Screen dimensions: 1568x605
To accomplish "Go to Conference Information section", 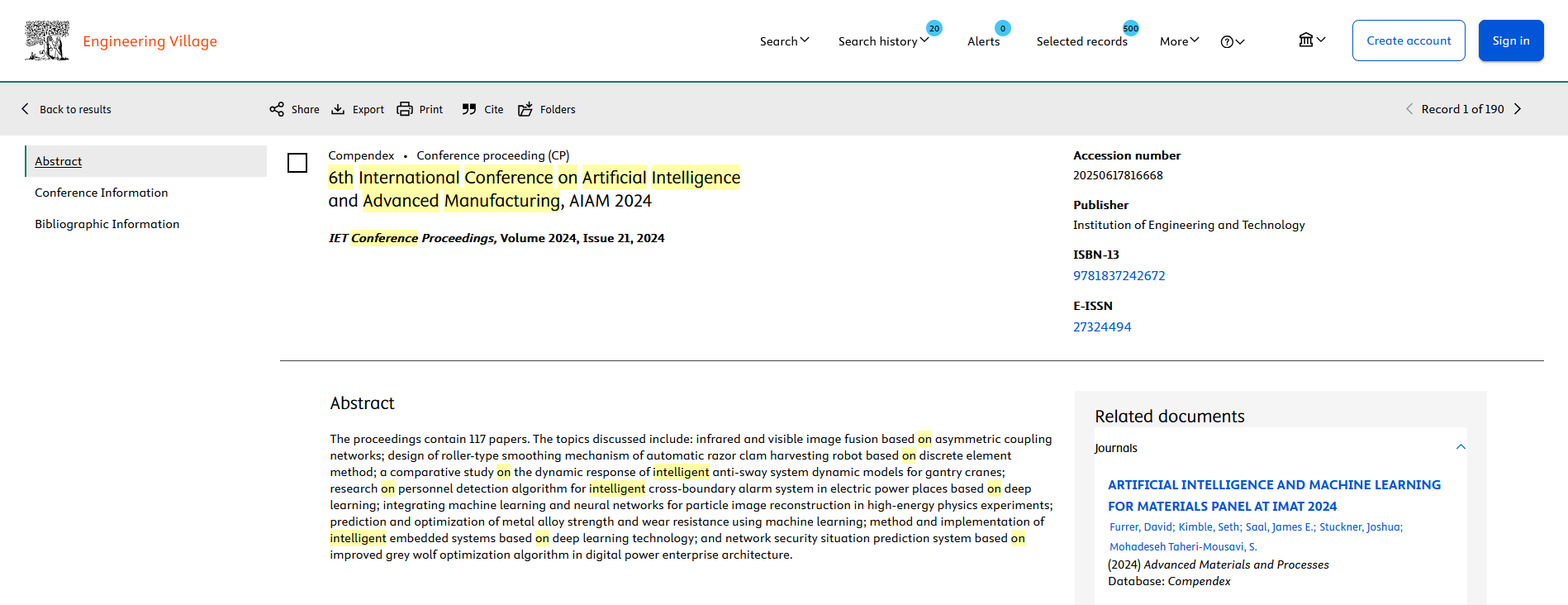I will click(x=102, y=193).
